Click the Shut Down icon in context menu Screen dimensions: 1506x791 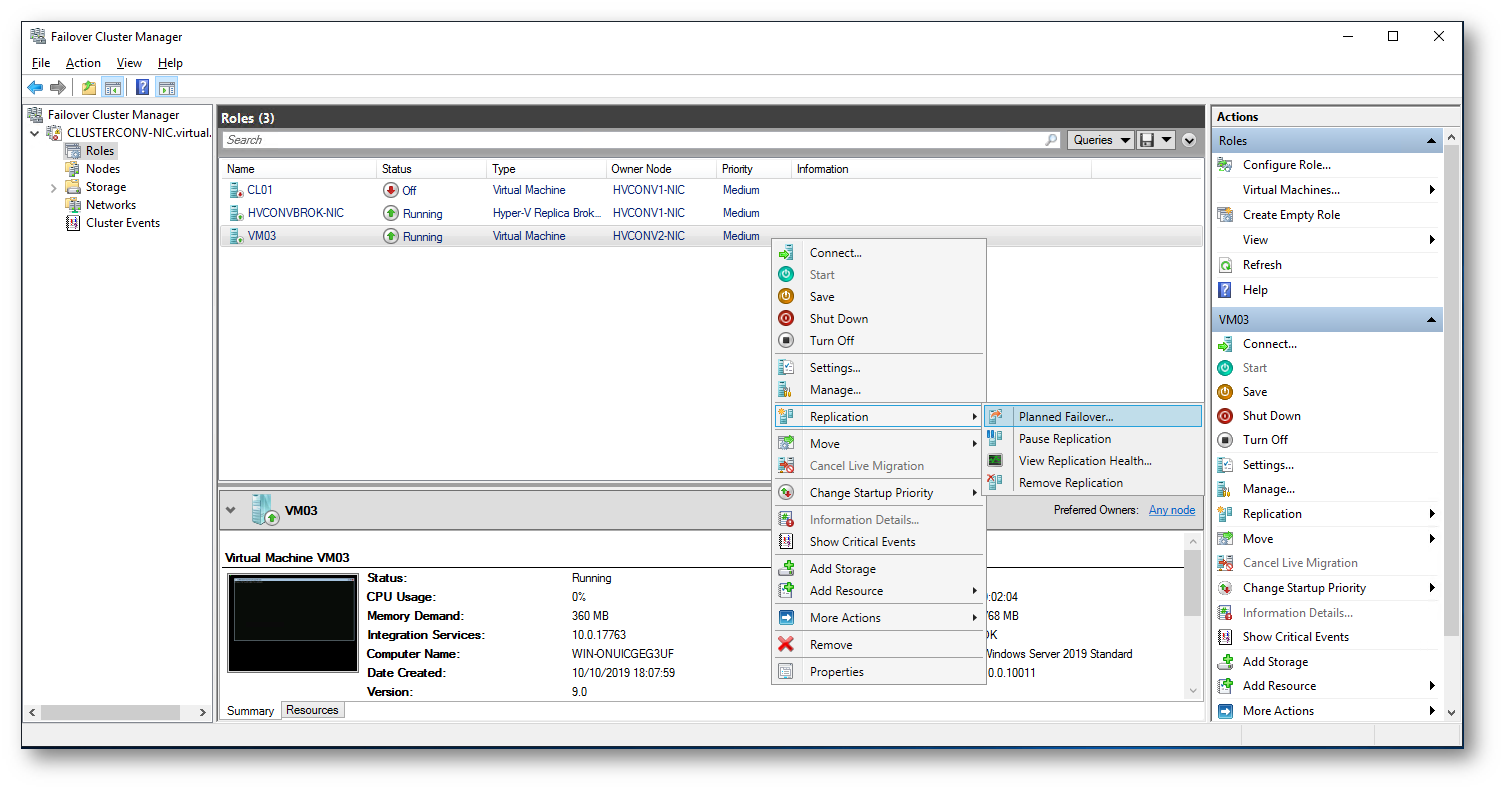(786, 319)
